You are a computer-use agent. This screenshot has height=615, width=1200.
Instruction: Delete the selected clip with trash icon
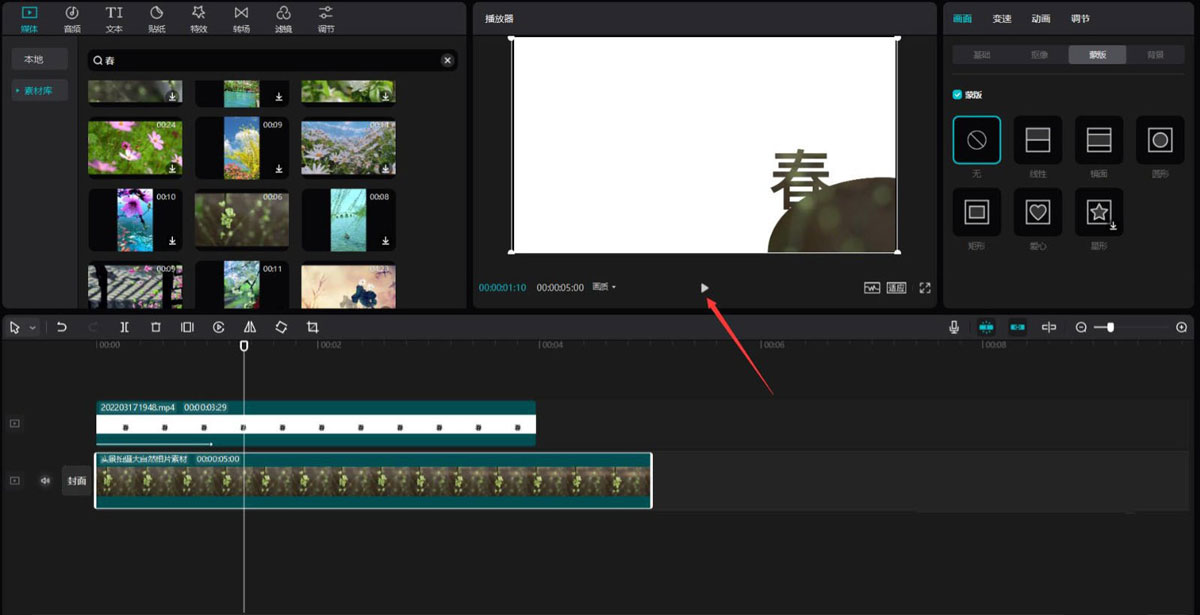pos(155,327)
